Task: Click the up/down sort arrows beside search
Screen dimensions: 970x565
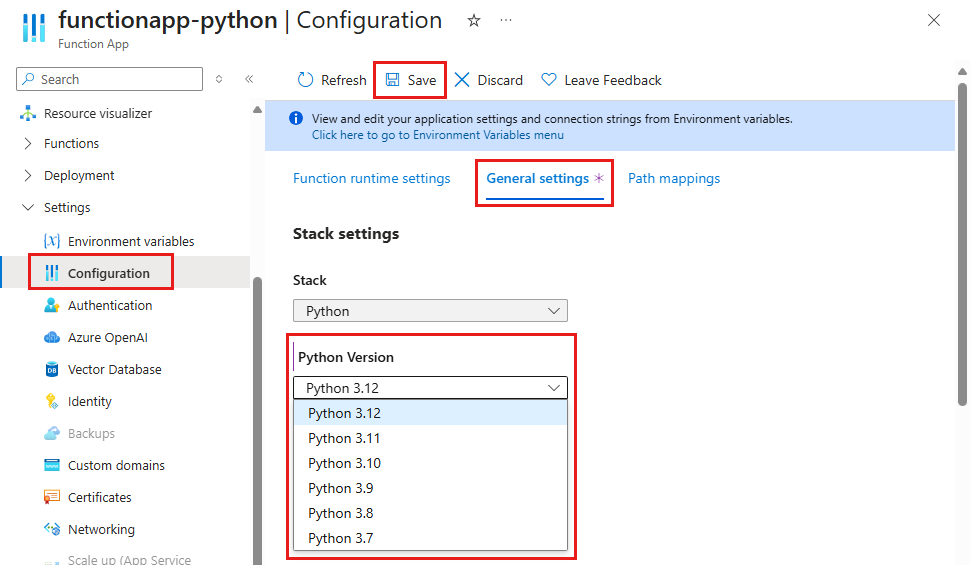Action: [x=219, y=79]
